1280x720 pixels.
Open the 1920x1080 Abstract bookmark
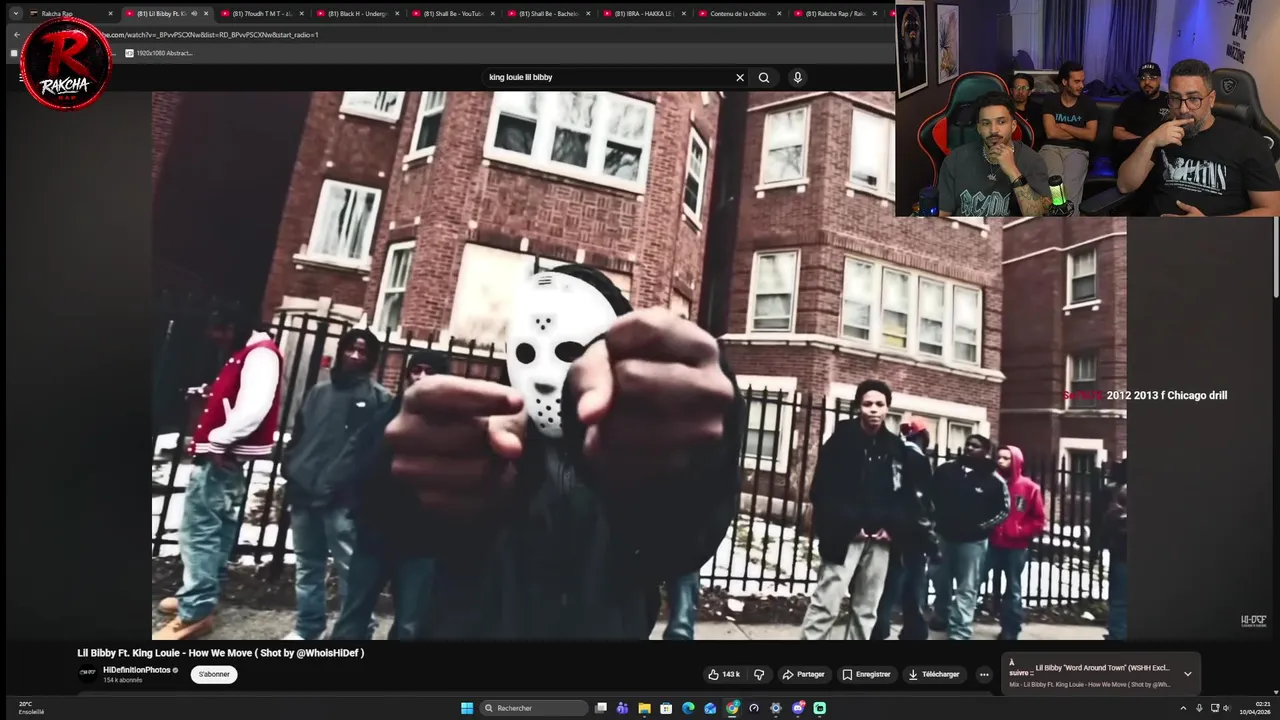coord(159,53)
